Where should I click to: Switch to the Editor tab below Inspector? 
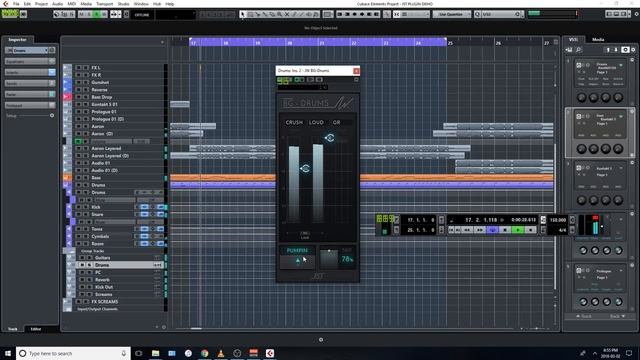[36, 329]
